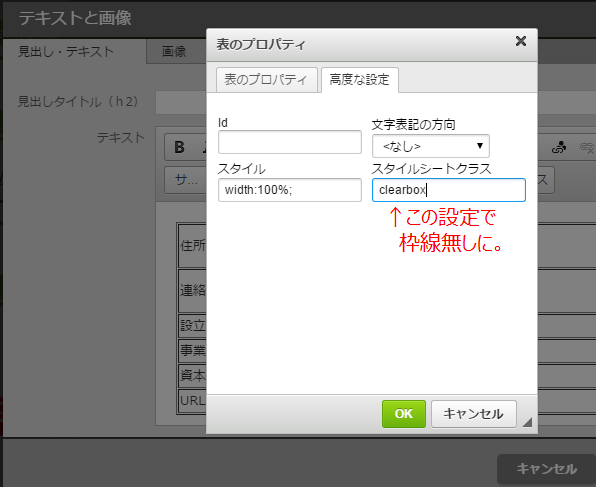
Task: Focus the Id input field
Action: coord(290,142)
